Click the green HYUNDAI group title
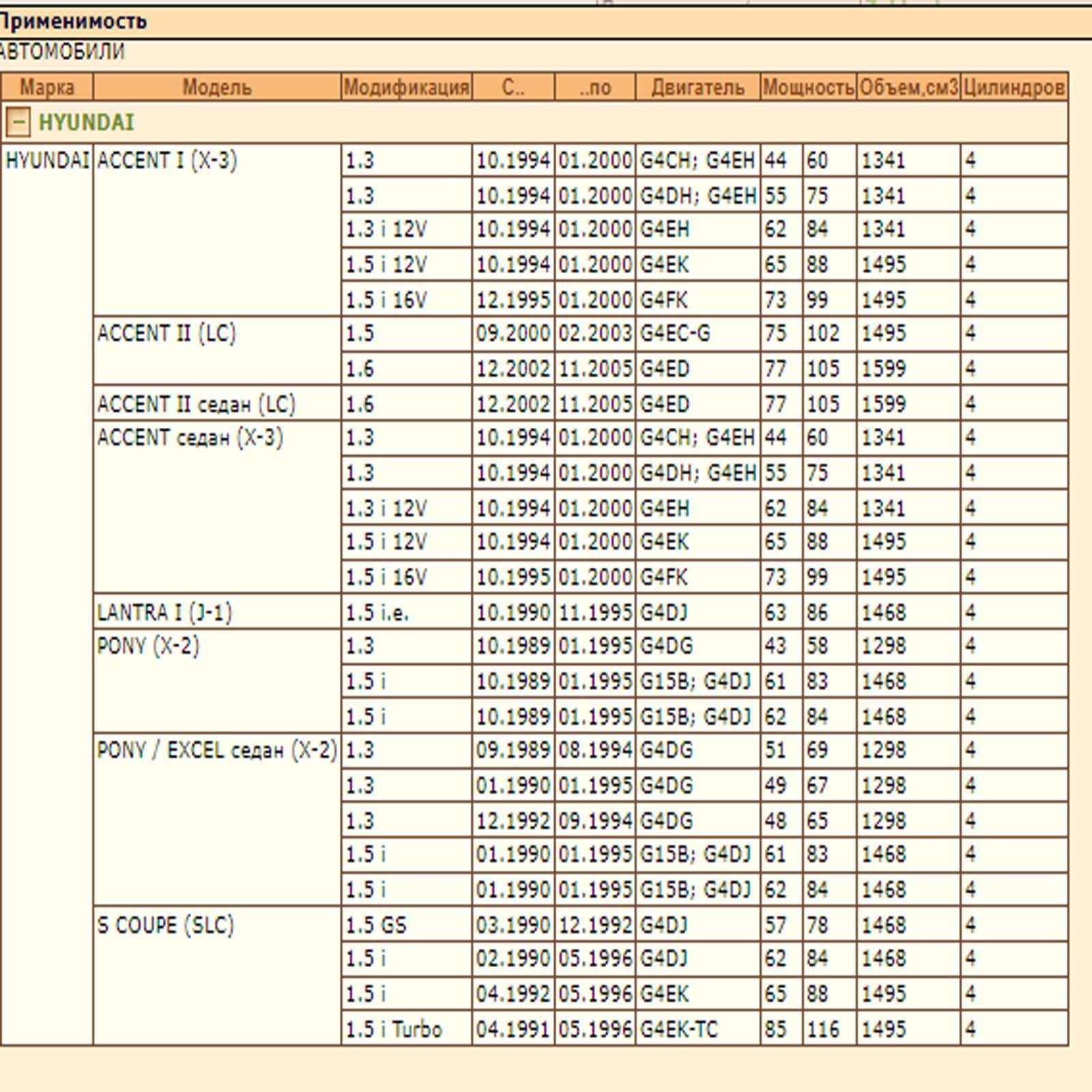Viewport: 1092px width, 1092px height. click(86, 123)
